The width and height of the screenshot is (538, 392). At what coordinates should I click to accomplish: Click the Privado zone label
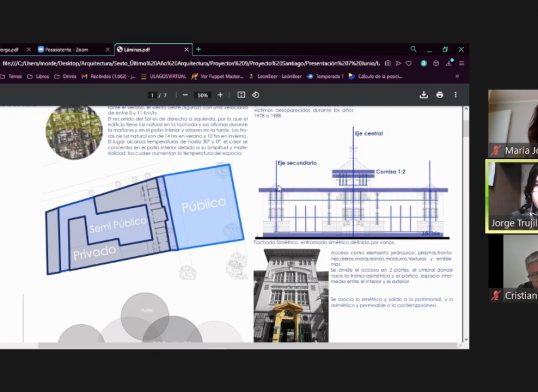point(94,253)
